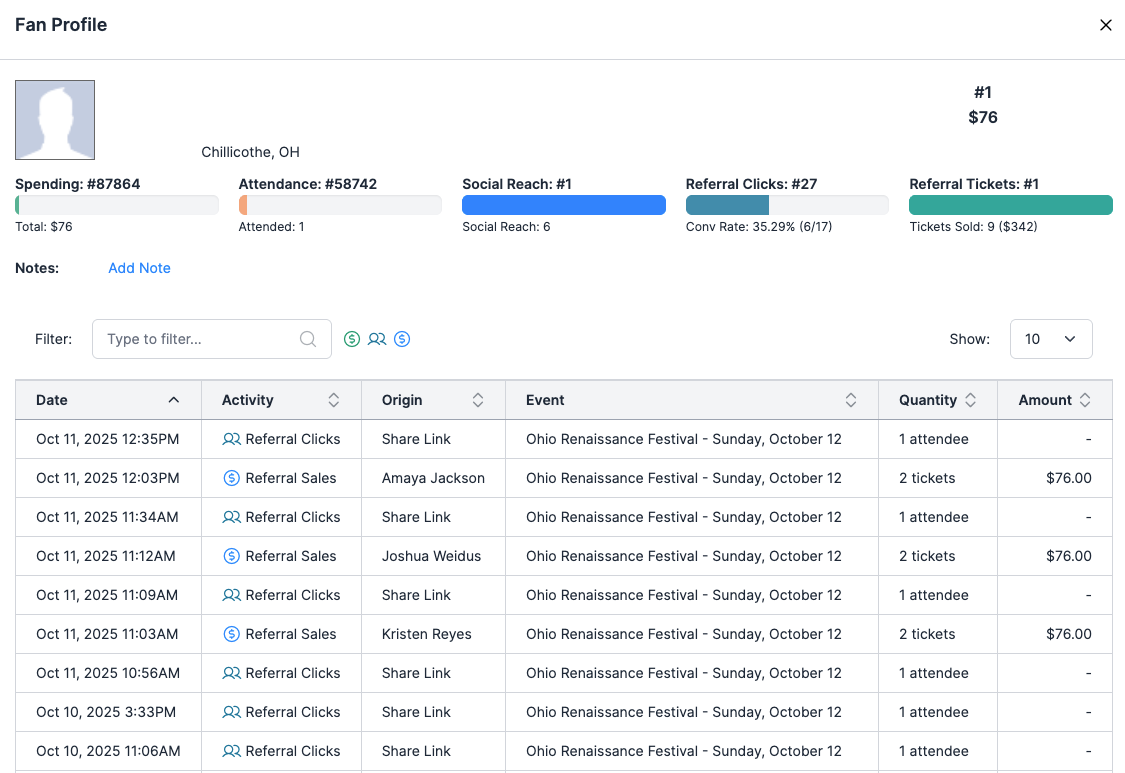
Task: Sort table by Activity column
Action: pyautogui.click(x=334, y=400)
